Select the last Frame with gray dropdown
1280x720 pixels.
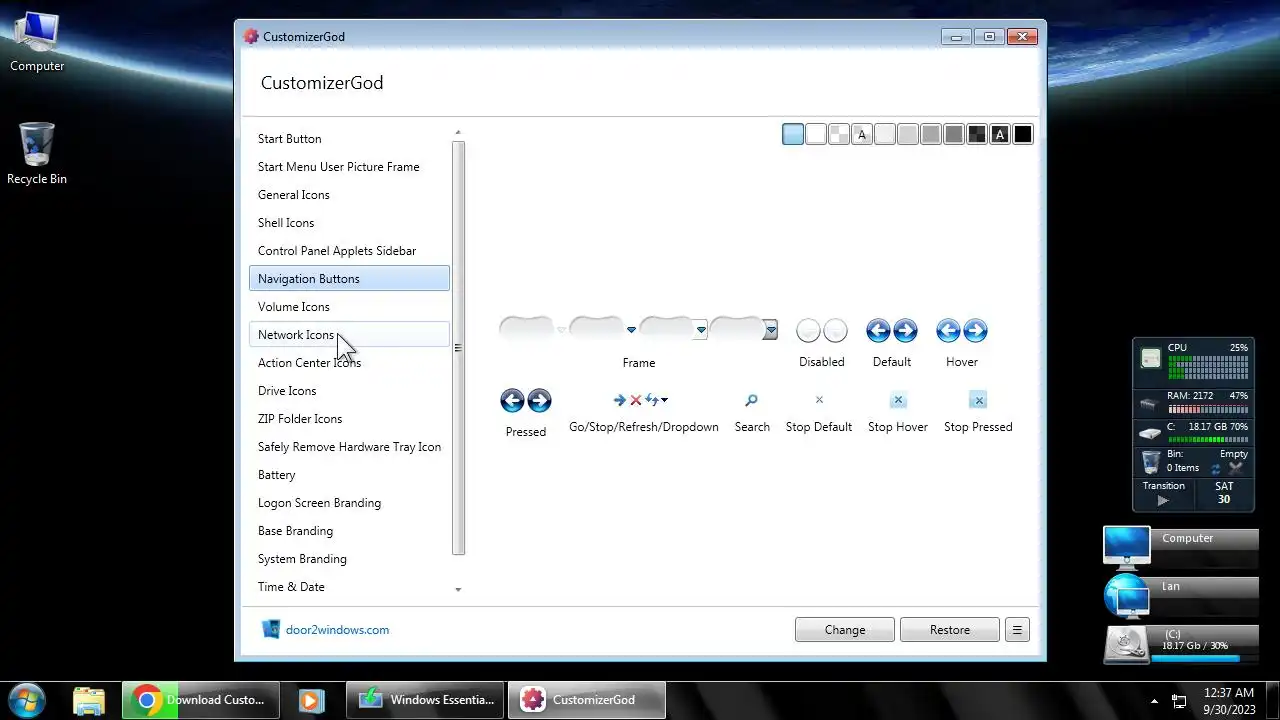(x=744, y=329)
